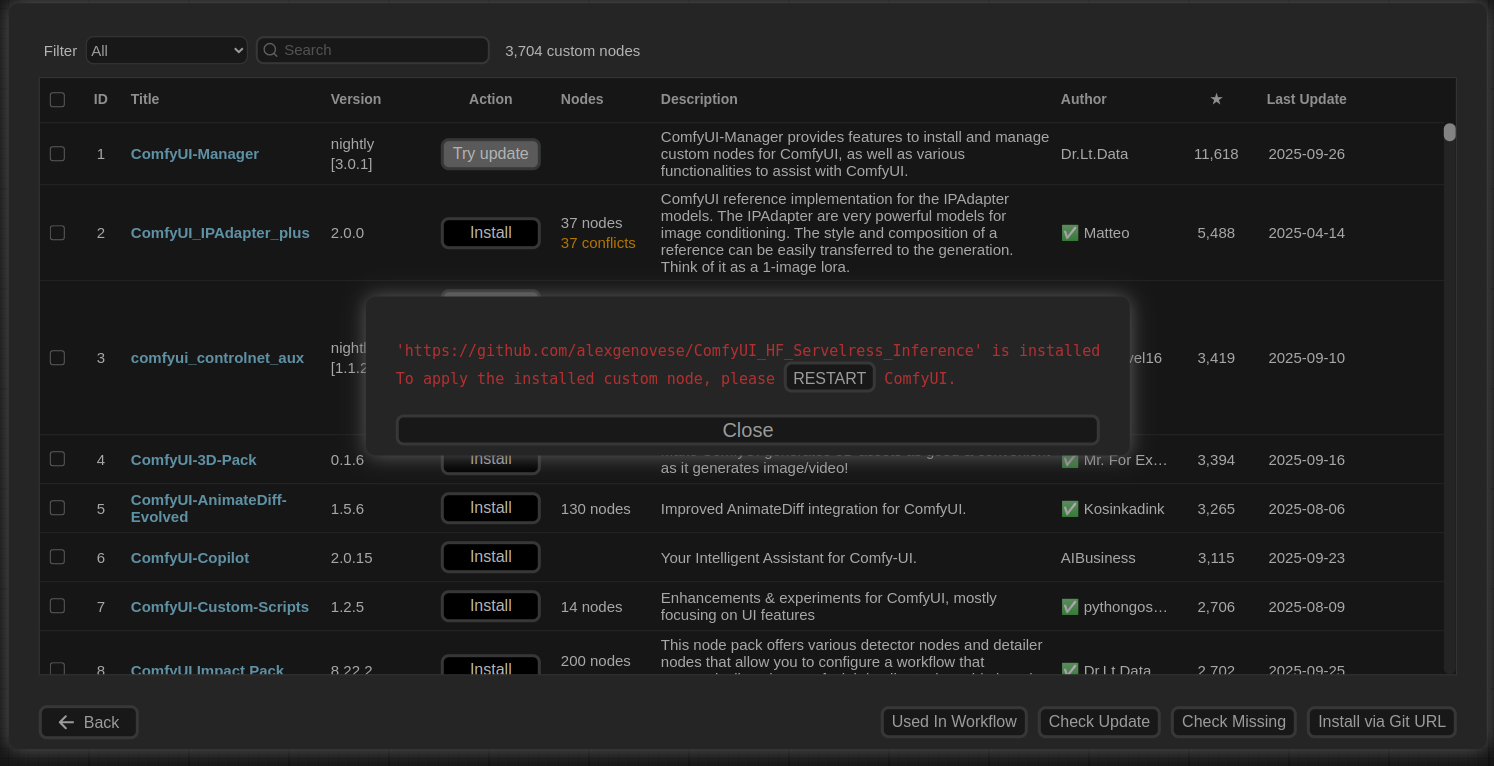Click the back arrow icon on the Back button
Screen dimensions: 1494x766
64,722
